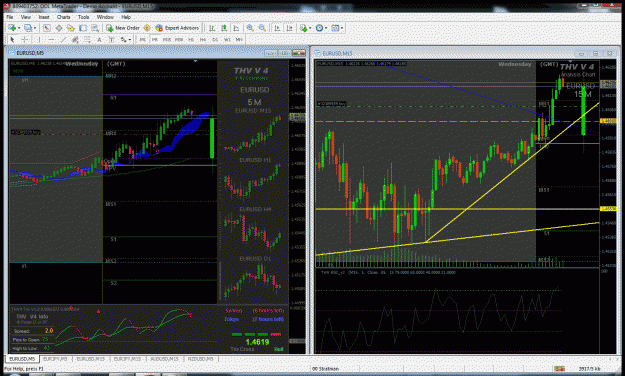Set timeframe to M30
Image resolution: width=625 pixels, height=376 pixels.
pyautogui.click(x=179, y=39)
